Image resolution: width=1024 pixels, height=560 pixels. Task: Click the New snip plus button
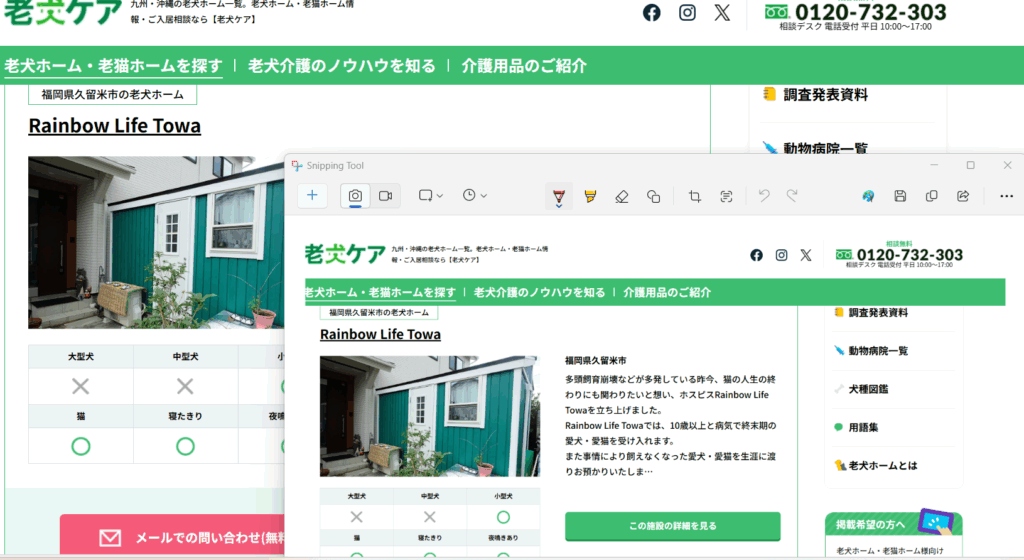click(x=312, y=196)
